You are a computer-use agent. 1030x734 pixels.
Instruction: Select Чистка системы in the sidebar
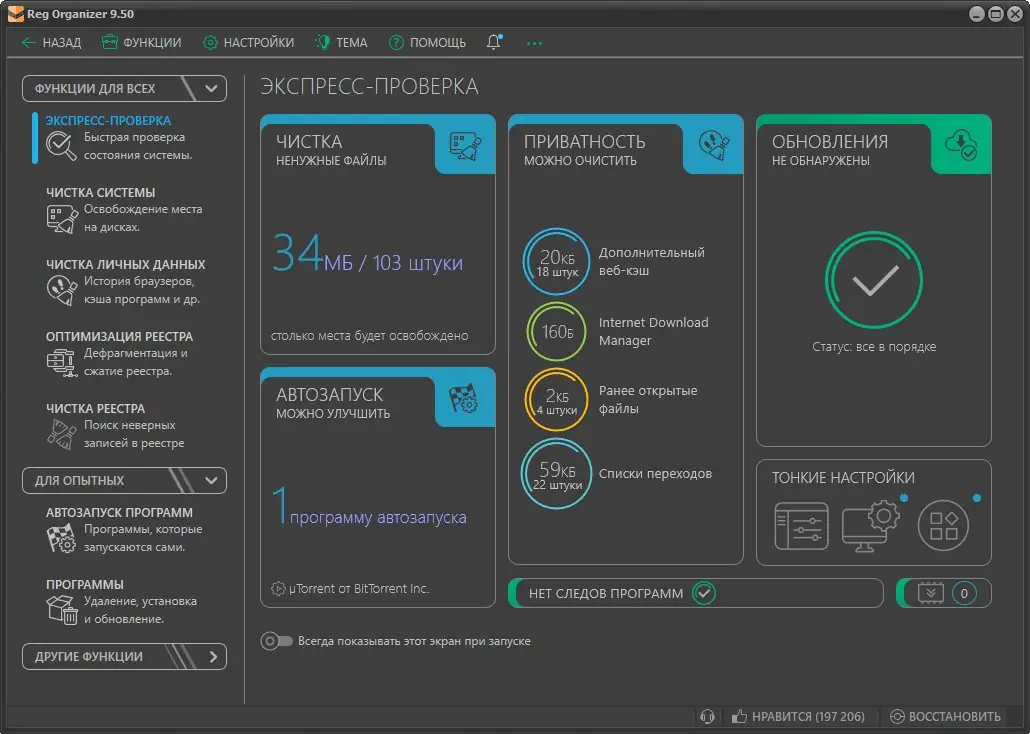click(125, 210)
